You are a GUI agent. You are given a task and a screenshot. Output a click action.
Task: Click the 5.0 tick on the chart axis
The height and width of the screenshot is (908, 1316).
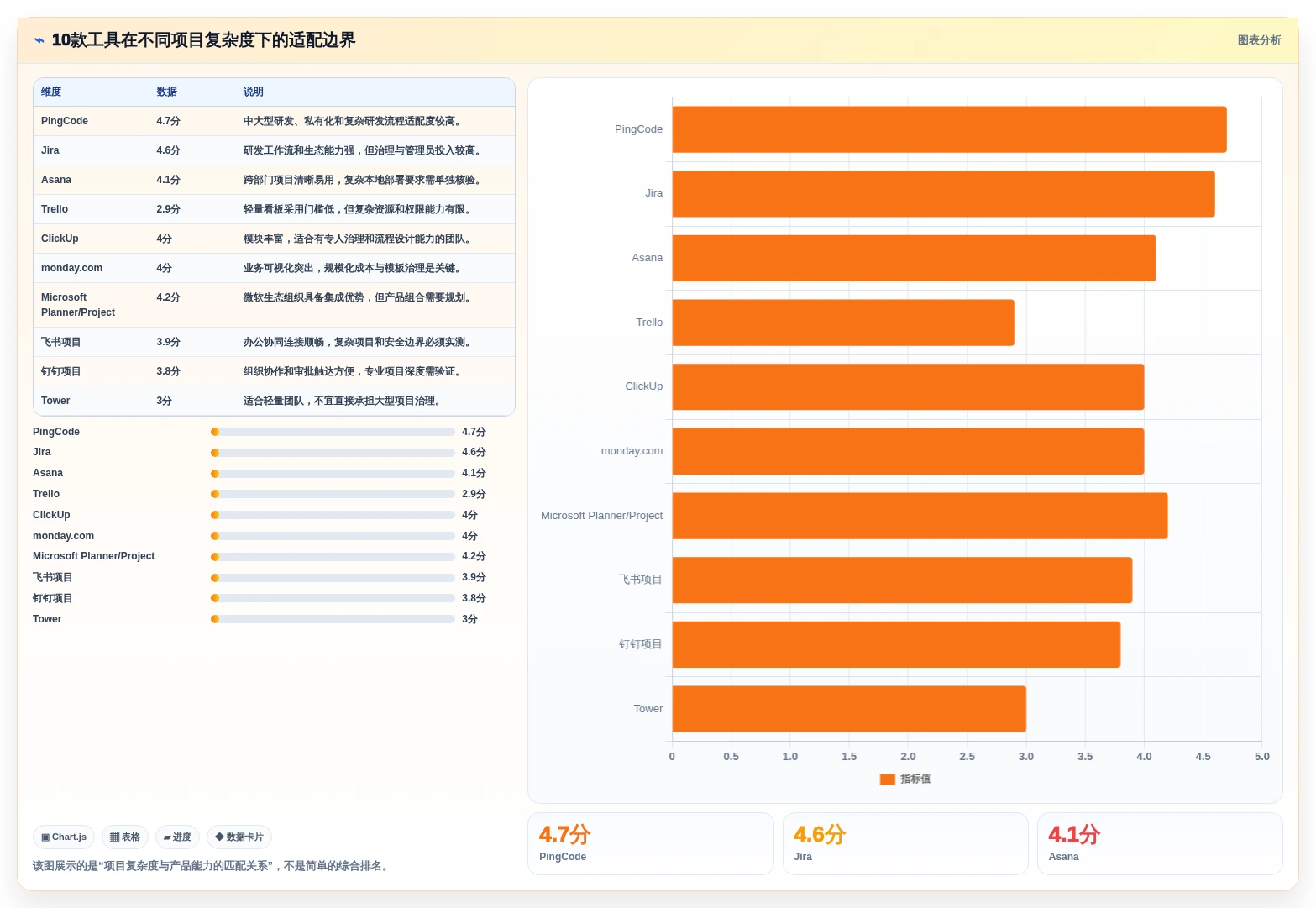[x=1261, y=757]
